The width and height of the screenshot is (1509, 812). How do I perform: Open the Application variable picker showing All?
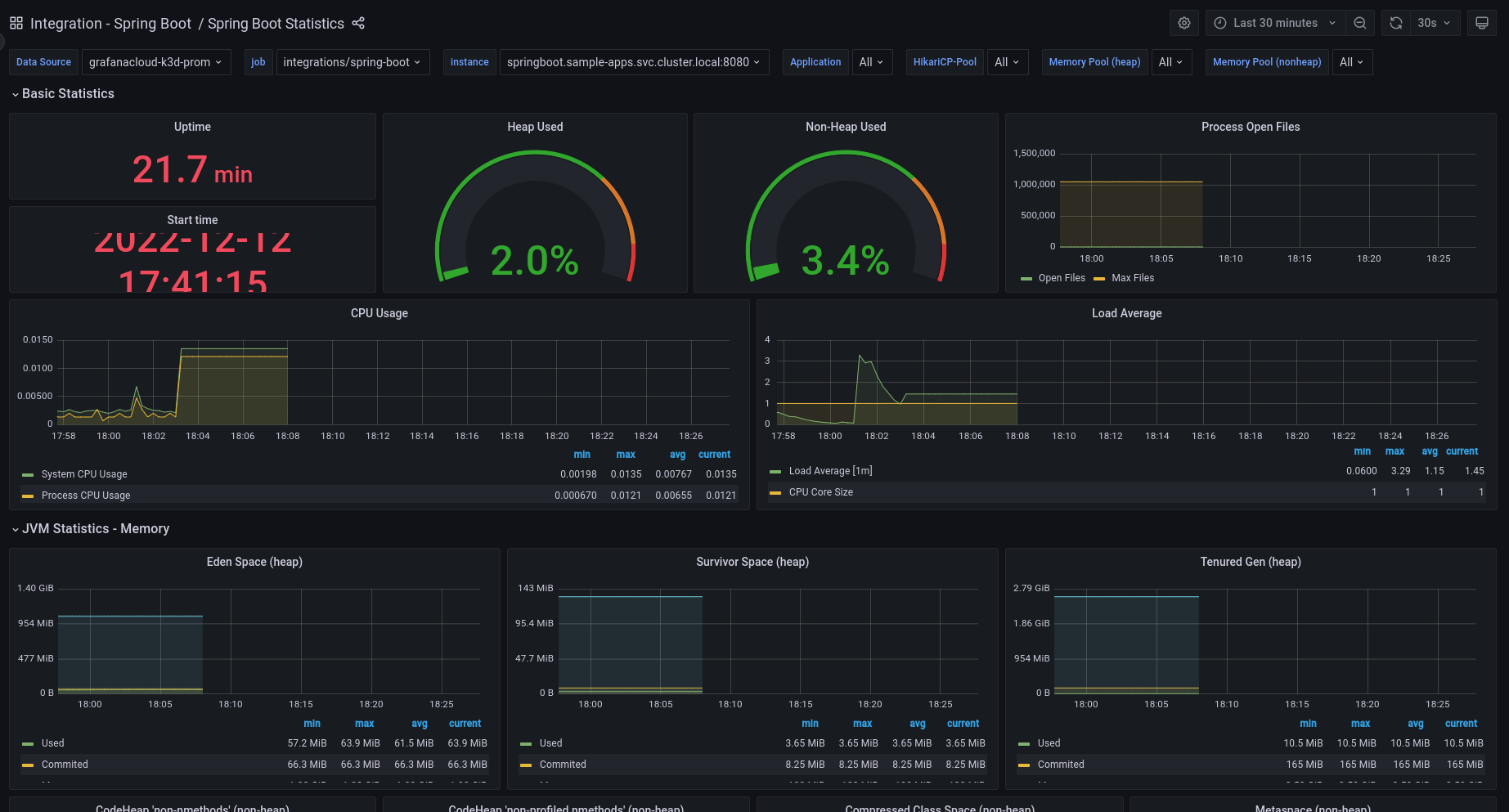click(x=871, y=61)
